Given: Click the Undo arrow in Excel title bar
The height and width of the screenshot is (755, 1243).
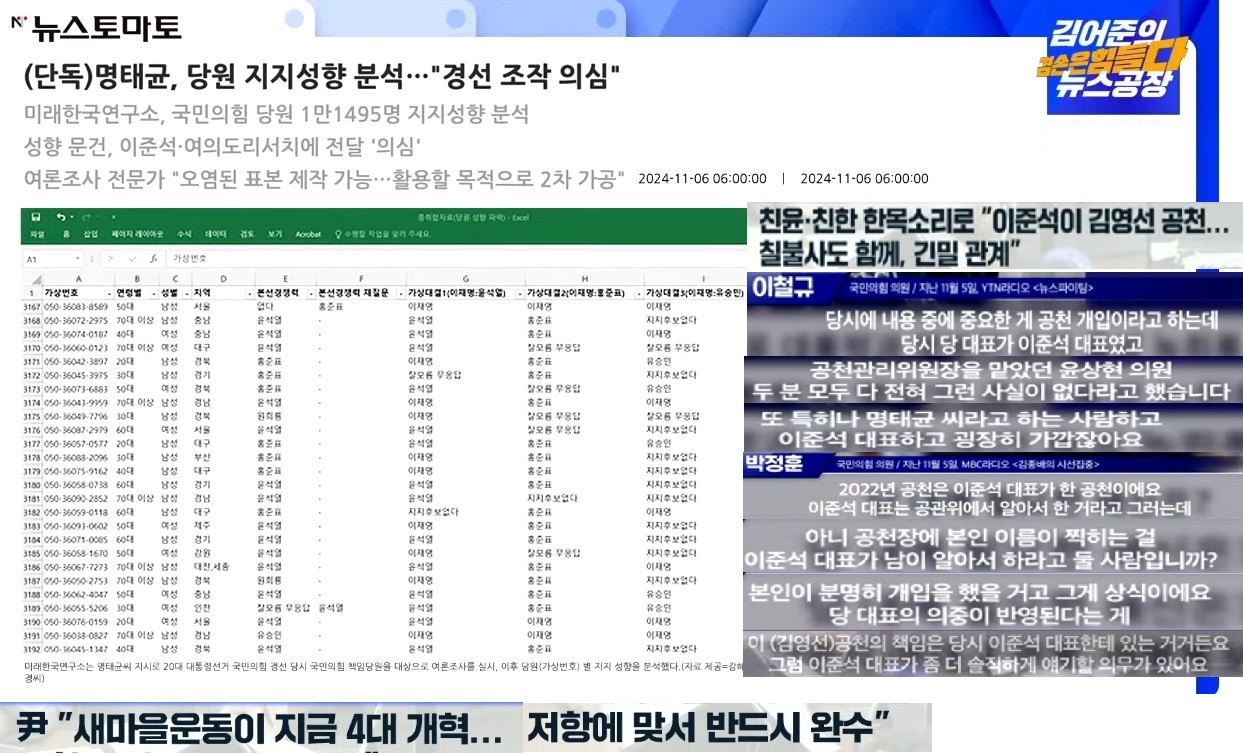Looking at the screenshot, I should point(60,217).
